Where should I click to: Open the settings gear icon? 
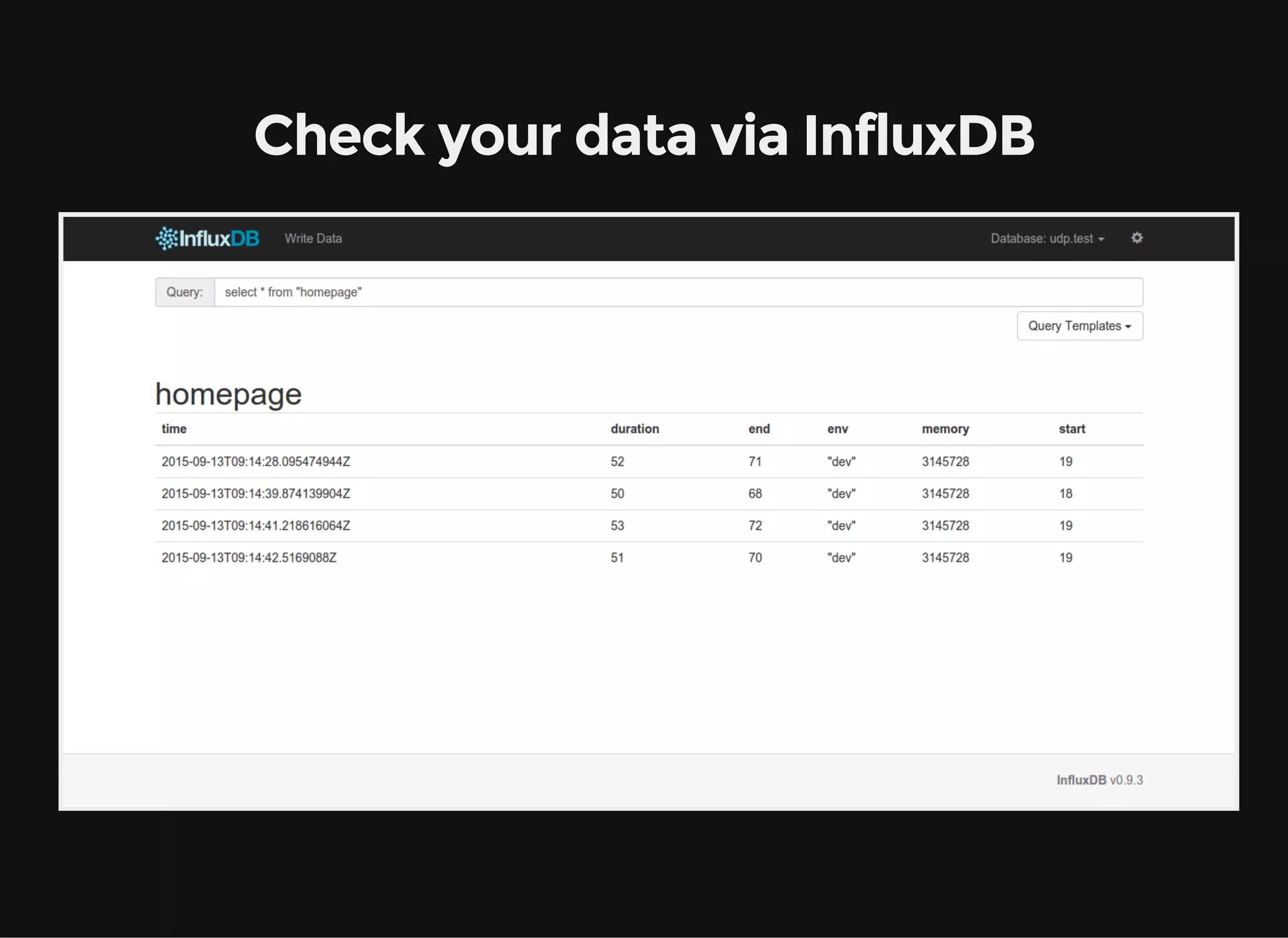[x=1136, y=238]
